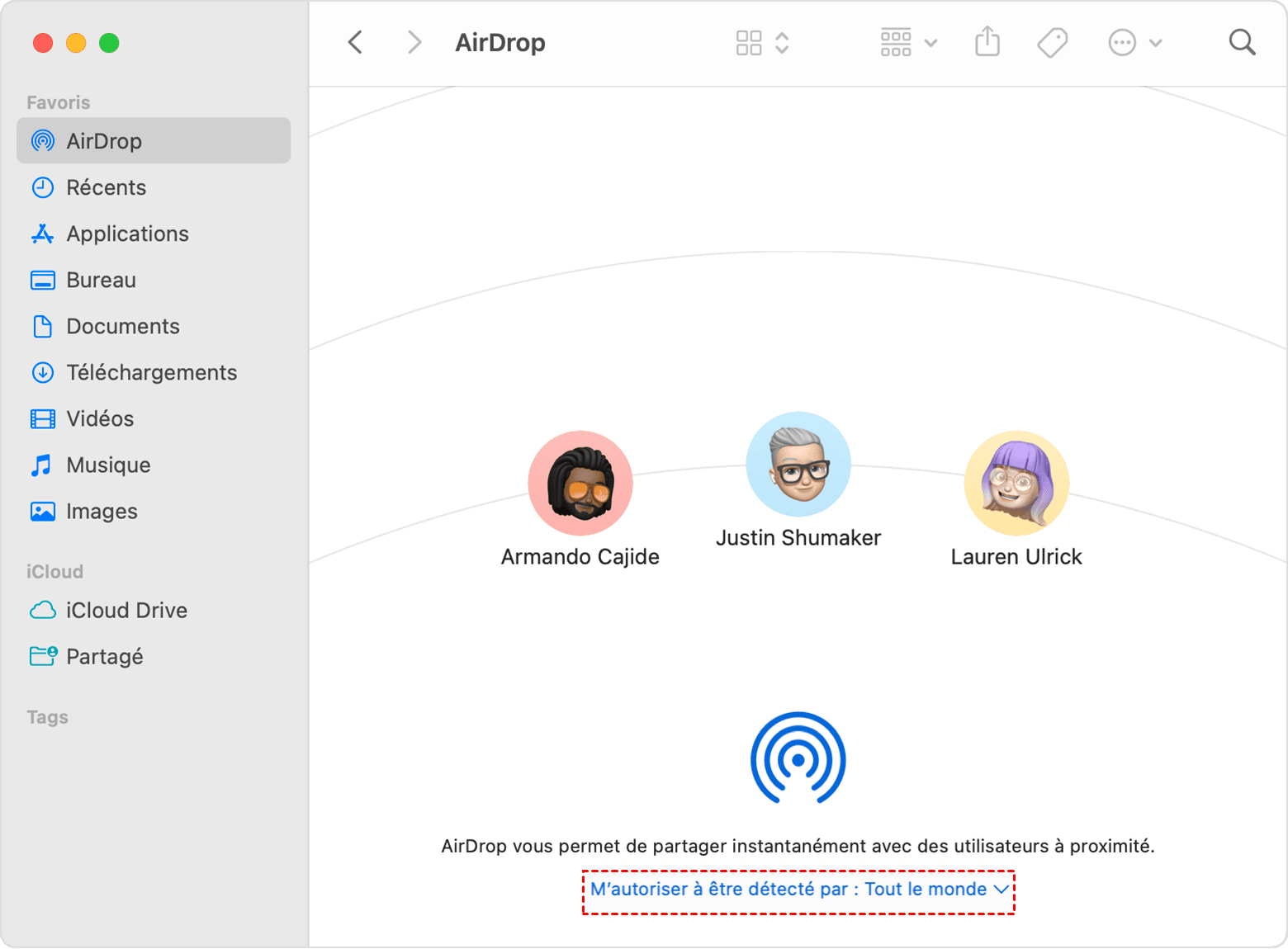
Task: Open Récents in the sidebar
Action: click(x=154, y=187)
